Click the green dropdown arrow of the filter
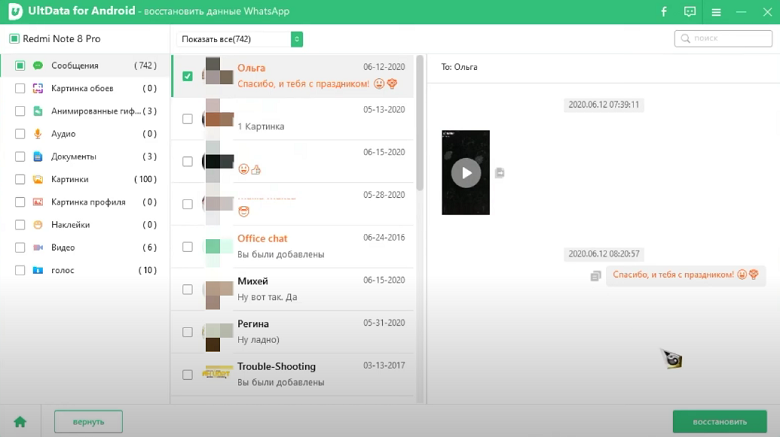This screenshot has height=437, width=780. [297, 39]
